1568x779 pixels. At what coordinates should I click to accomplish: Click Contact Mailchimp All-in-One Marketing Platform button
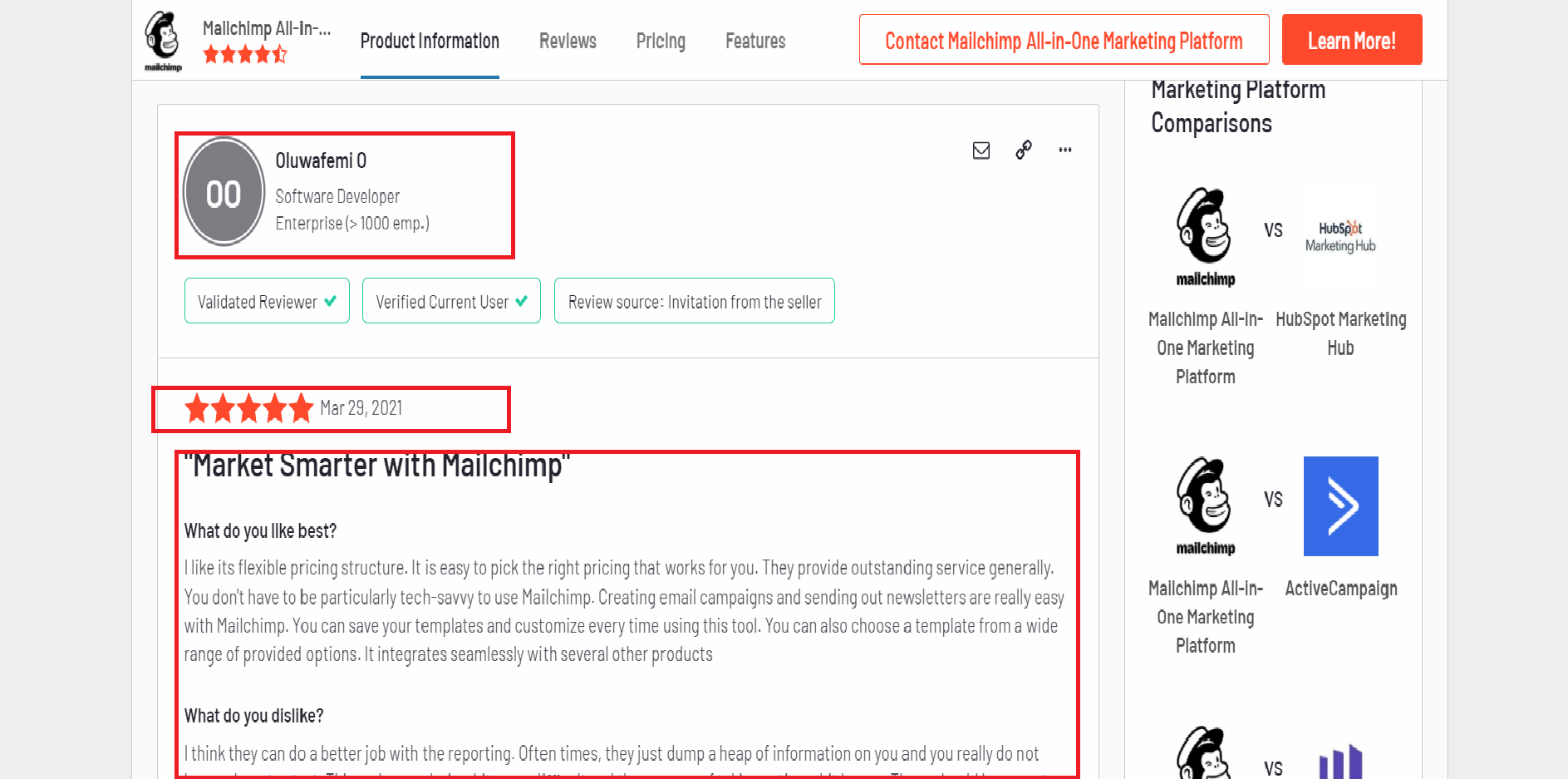point(1064,39)
